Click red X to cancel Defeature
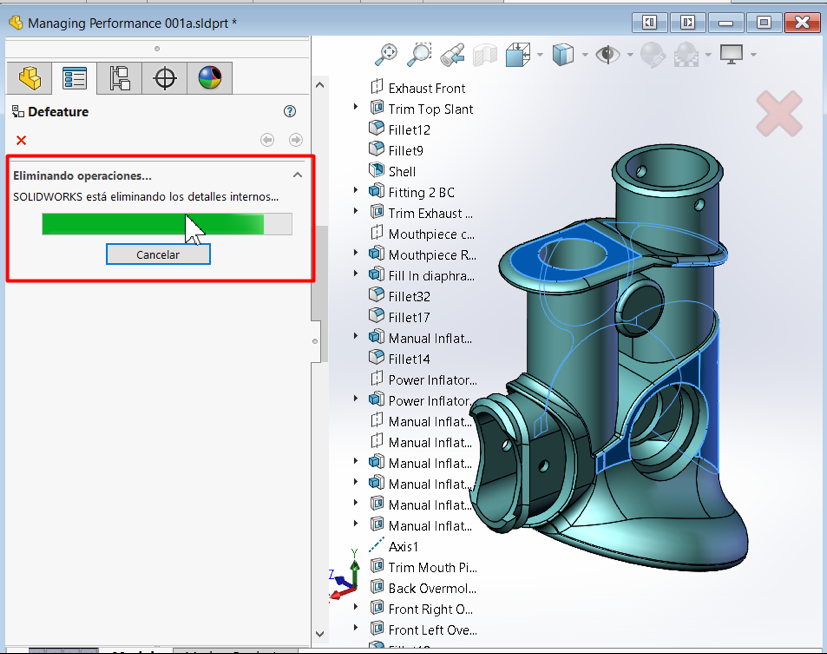The image size is (827, 654). pyautogui.click(x=21, y=140)
